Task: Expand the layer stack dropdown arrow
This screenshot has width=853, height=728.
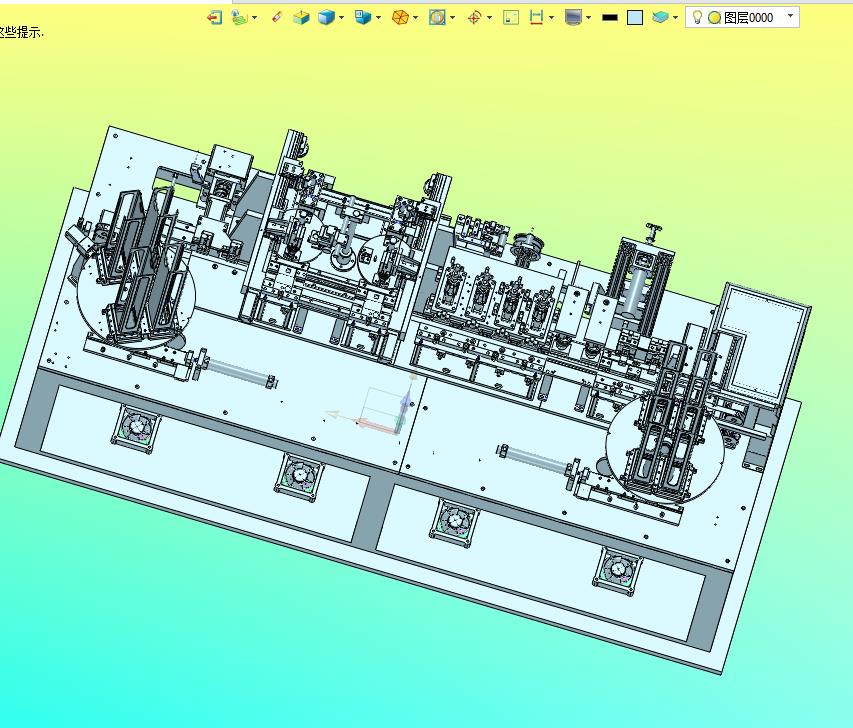Action: 676,18
